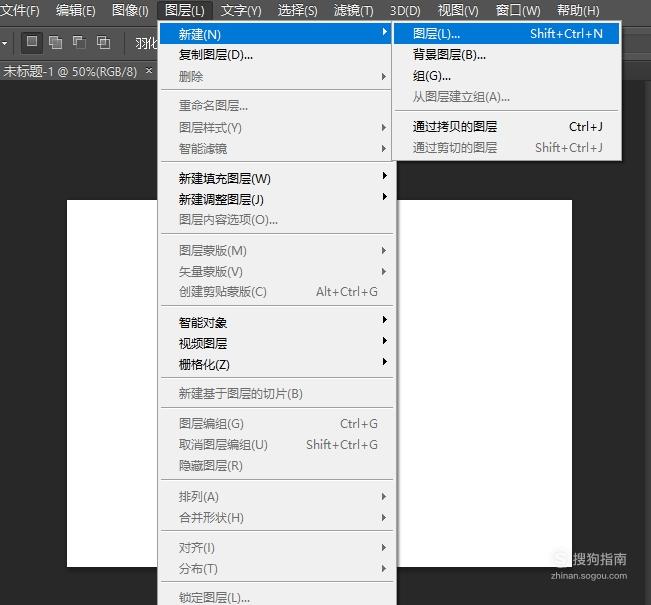Screen dimensions: 651x605
Task: Close the 未标题-1 document tab
Action: (x=149, y=71)
